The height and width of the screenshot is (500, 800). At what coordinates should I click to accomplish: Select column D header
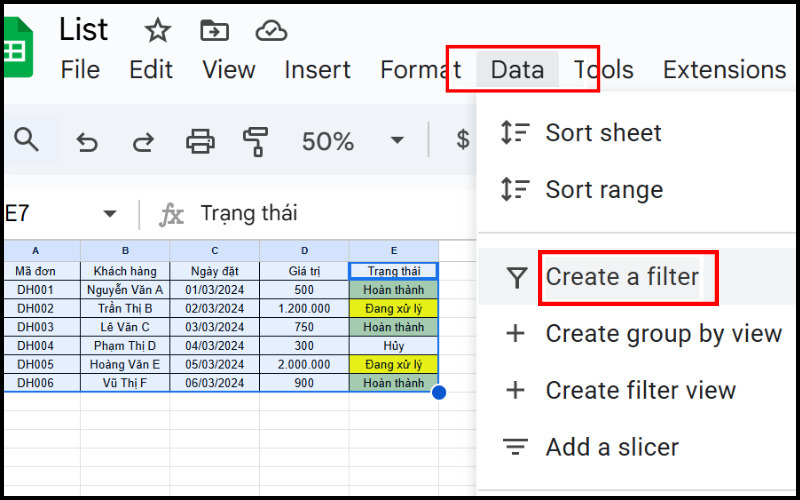point(305,251)
